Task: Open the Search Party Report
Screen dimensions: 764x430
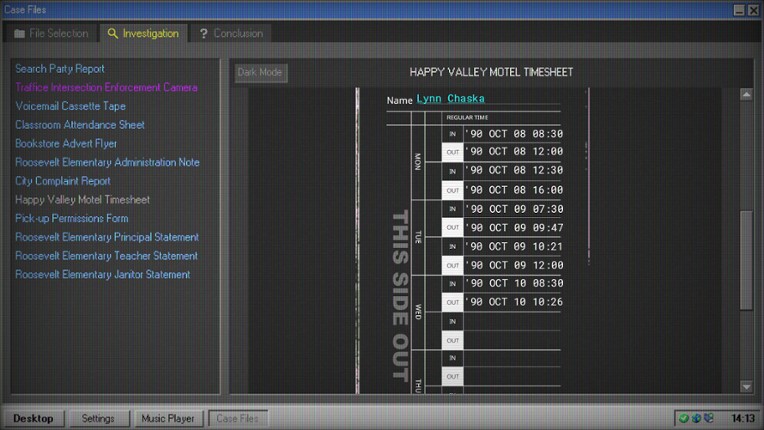Action: [x=60, y=69]
